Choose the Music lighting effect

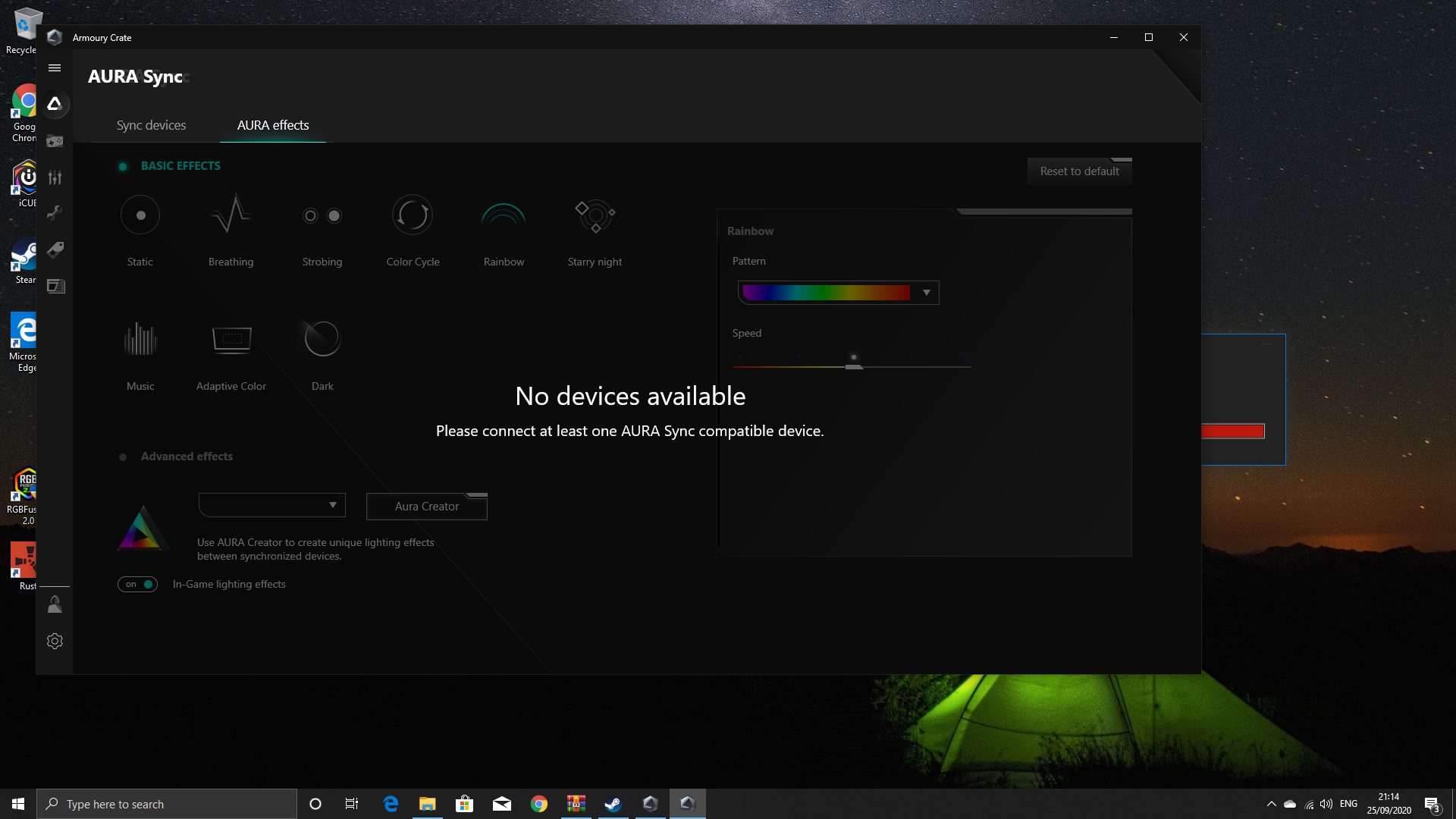(140, 339)
